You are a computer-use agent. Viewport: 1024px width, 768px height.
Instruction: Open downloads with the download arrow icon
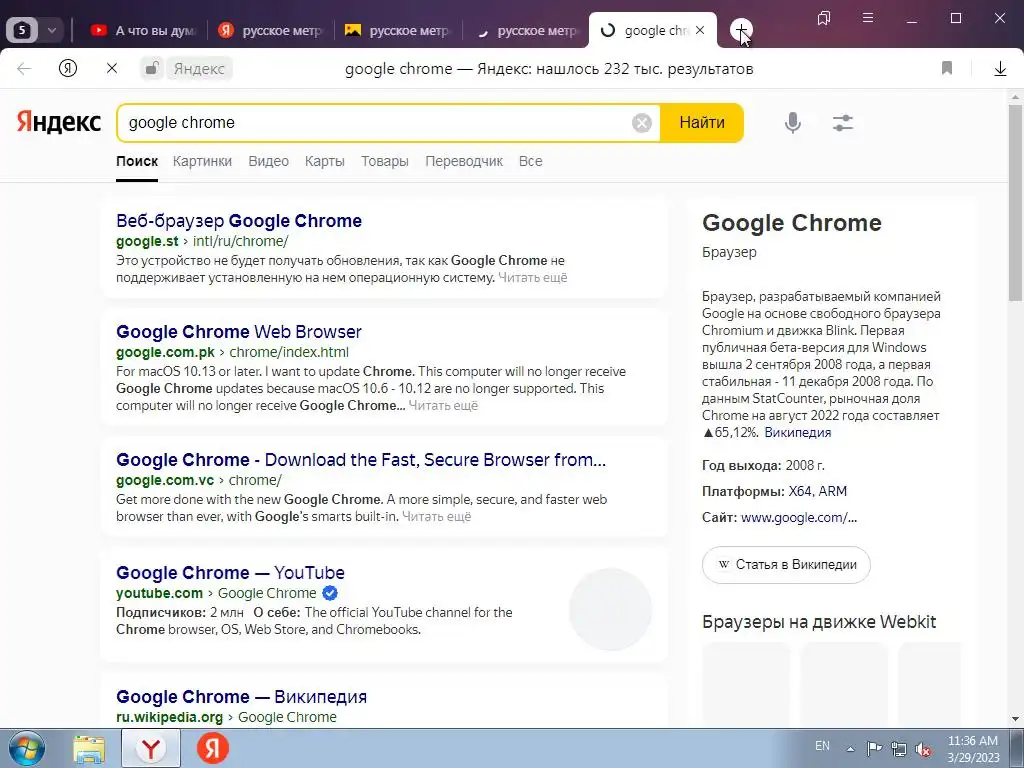[1000, 69]
